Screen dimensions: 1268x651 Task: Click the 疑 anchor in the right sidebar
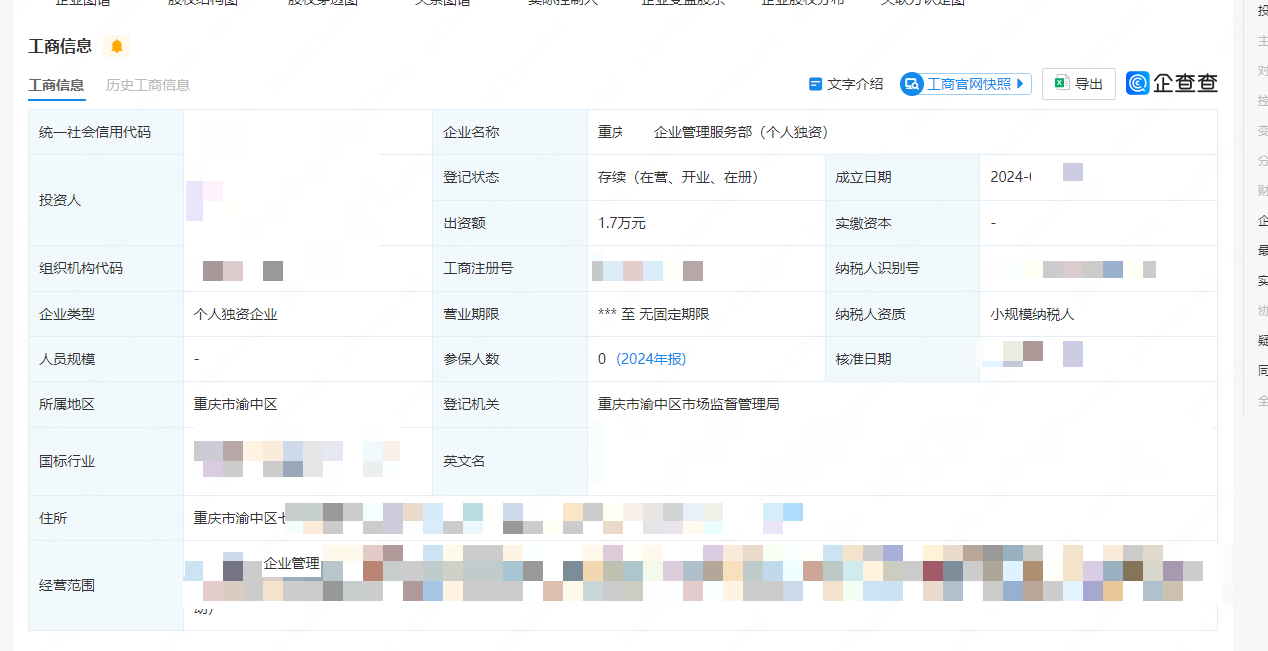pyautogui.click(x=1262, y=340)
